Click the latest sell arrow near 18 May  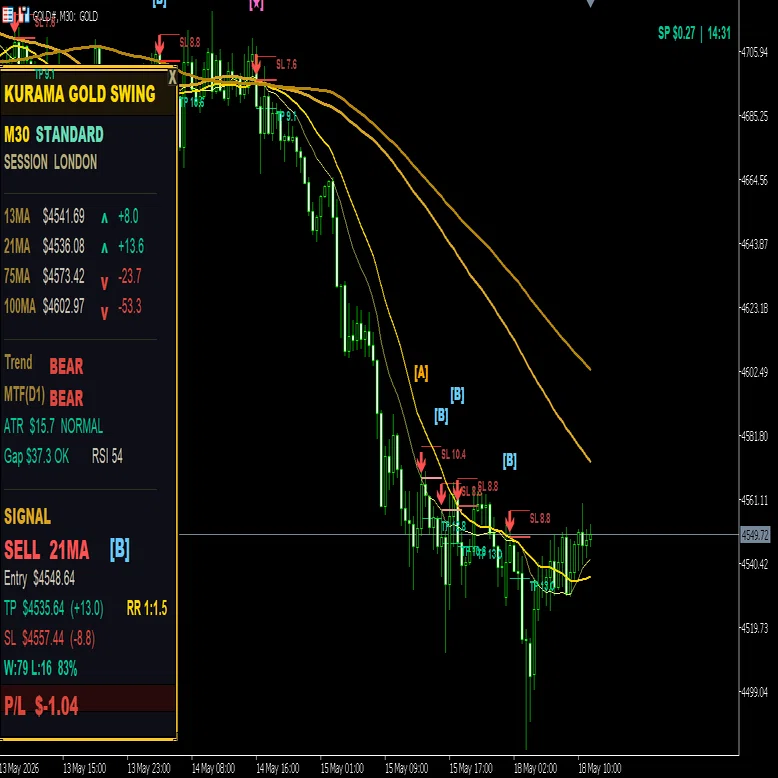(x=510, y=521)
